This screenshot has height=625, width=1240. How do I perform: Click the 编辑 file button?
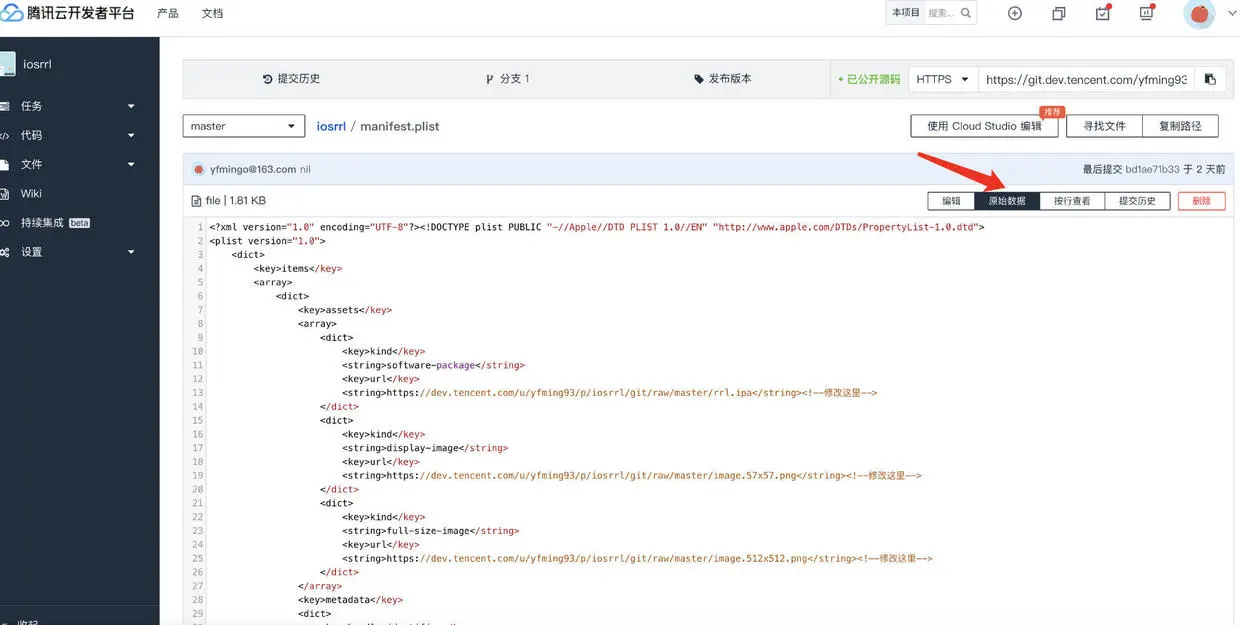[951, 201]
